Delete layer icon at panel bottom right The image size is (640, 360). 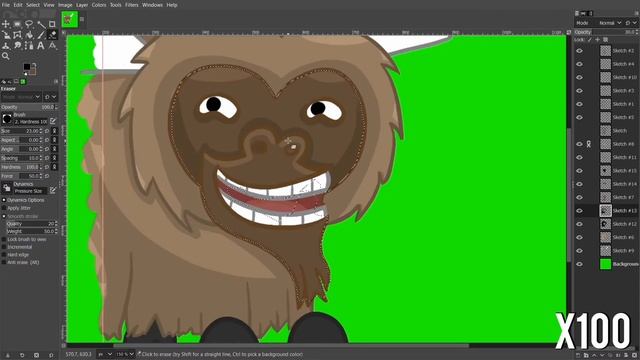[x=634, y=356]
